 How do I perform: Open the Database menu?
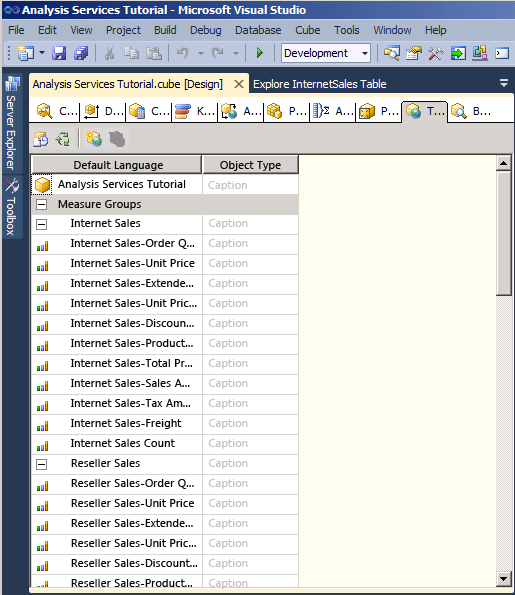258,30
